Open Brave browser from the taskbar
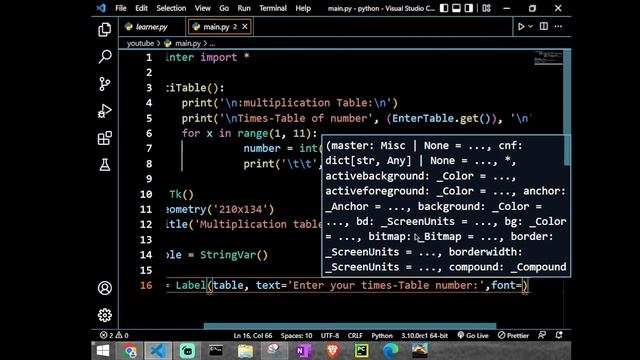Screen dimensions: 640x360 click(333, 351)
